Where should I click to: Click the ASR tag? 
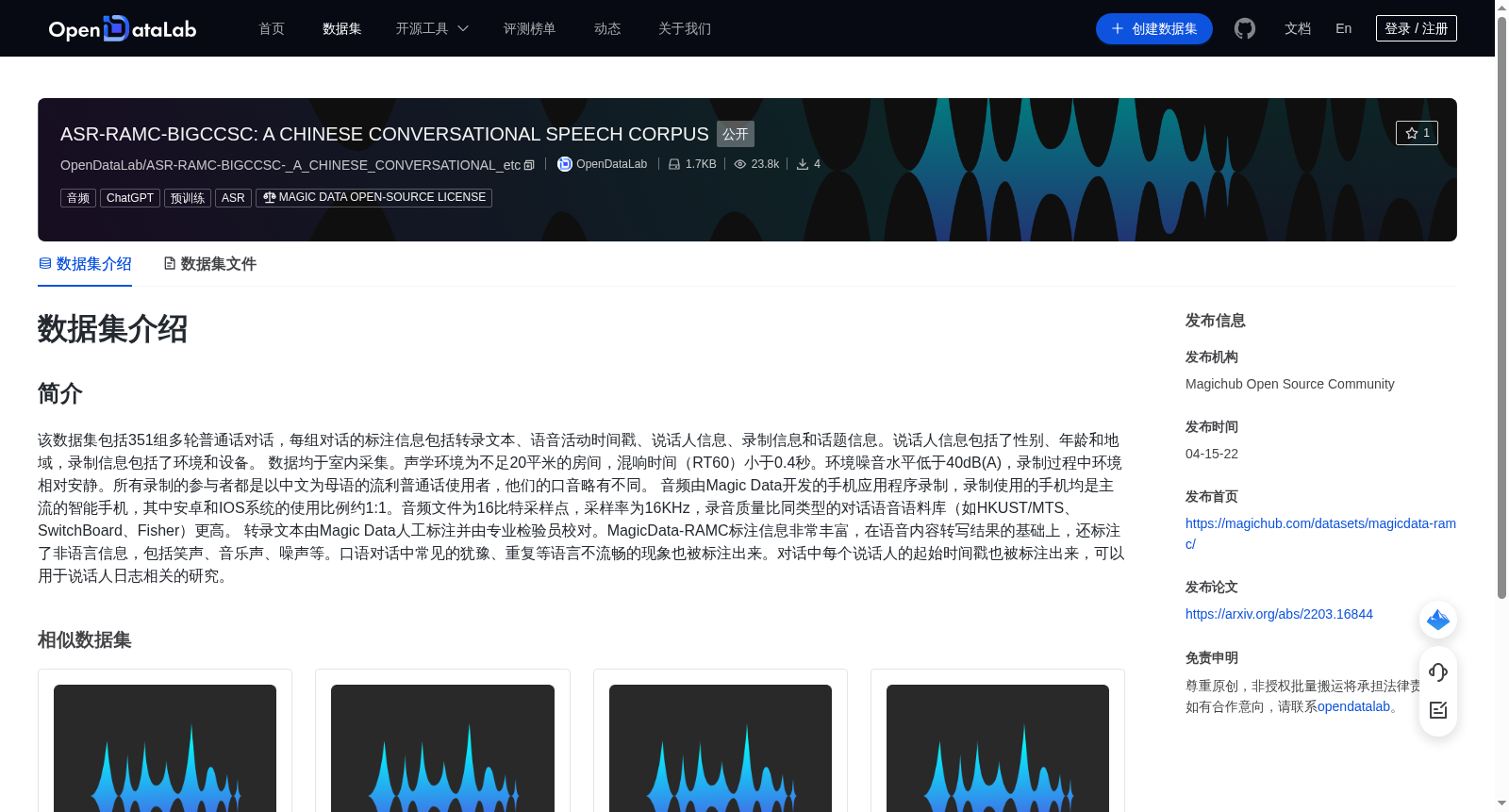pos(233,198)
